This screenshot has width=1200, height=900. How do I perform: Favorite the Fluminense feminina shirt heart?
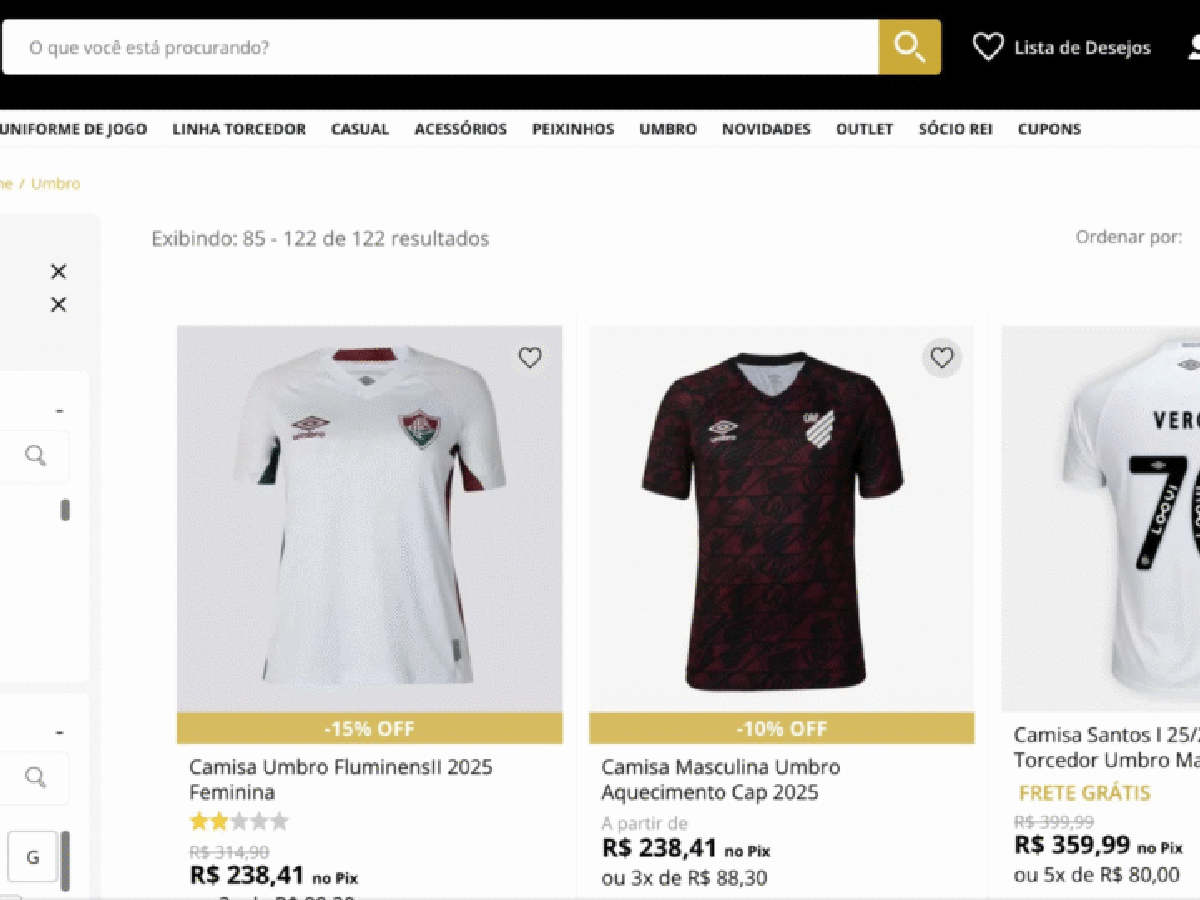[x=530, y=357]
